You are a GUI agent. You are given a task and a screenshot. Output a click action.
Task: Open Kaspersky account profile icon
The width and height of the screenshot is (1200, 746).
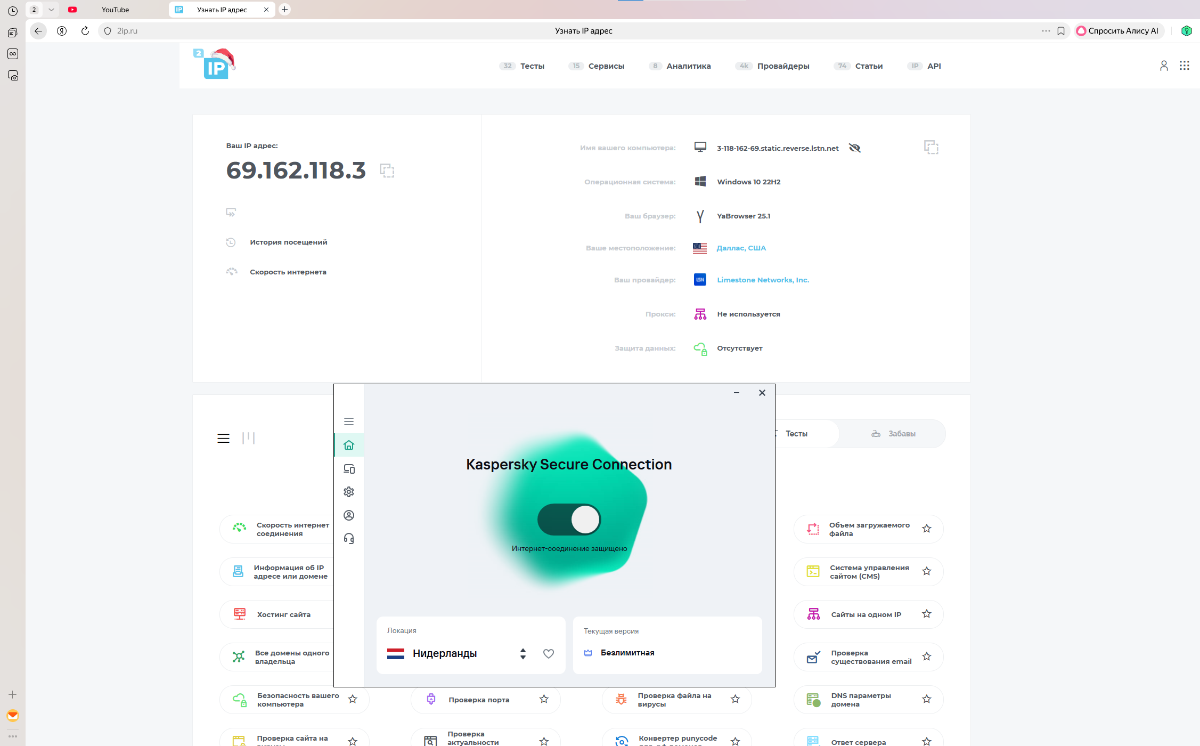point(349,515)
